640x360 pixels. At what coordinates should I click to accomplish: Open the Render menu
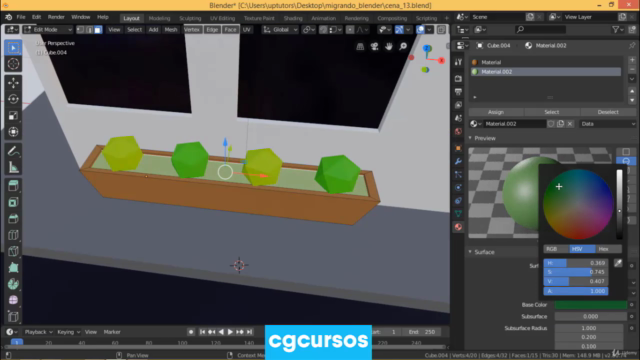(56, 17)
